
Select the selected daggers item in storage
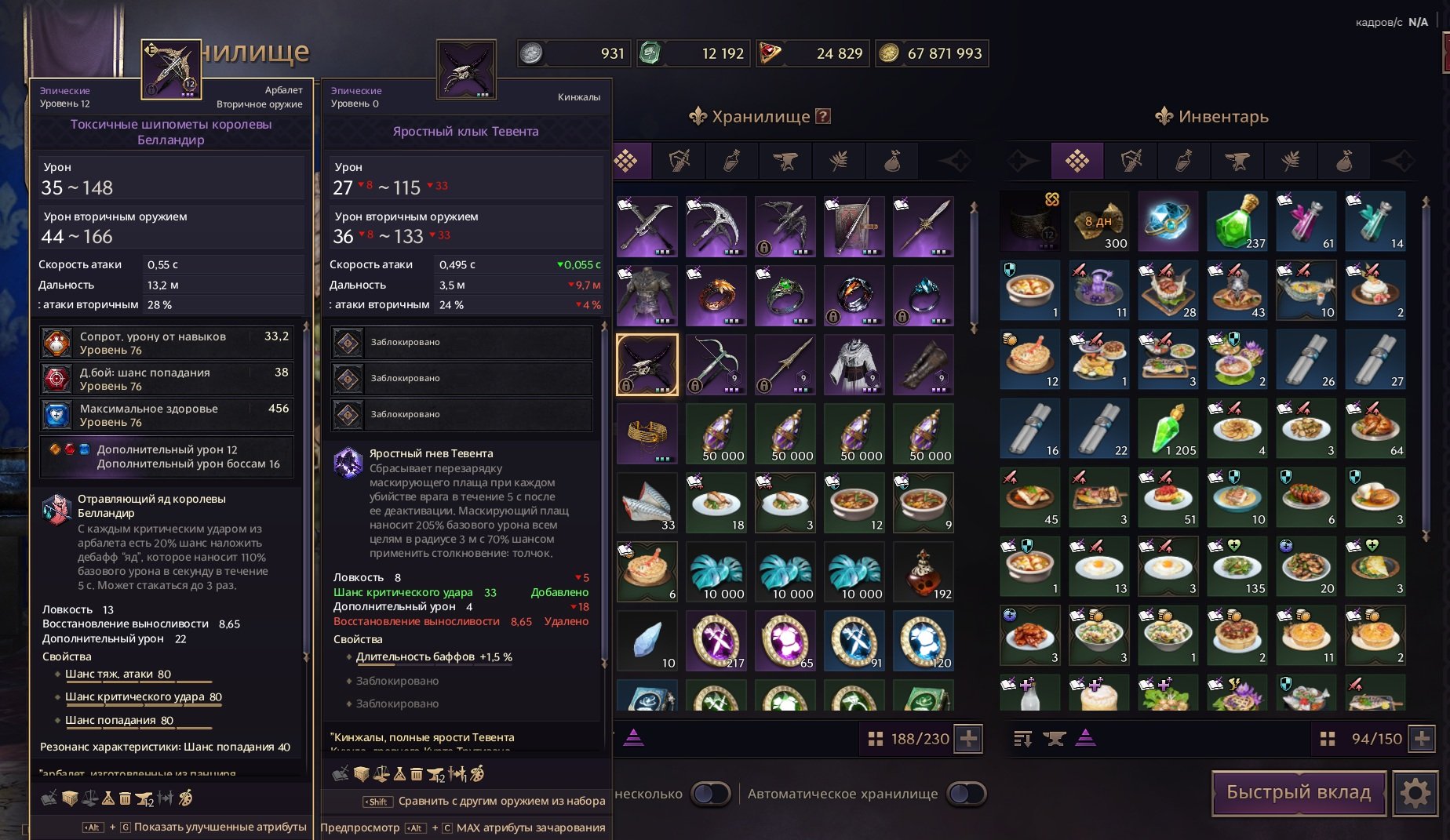coord(647,365)
